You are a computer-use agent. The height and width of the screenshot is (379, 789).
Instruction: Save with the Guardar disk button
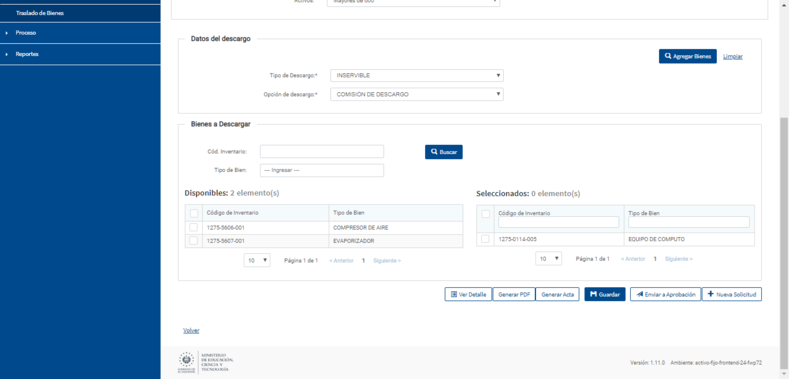[605, 294]
